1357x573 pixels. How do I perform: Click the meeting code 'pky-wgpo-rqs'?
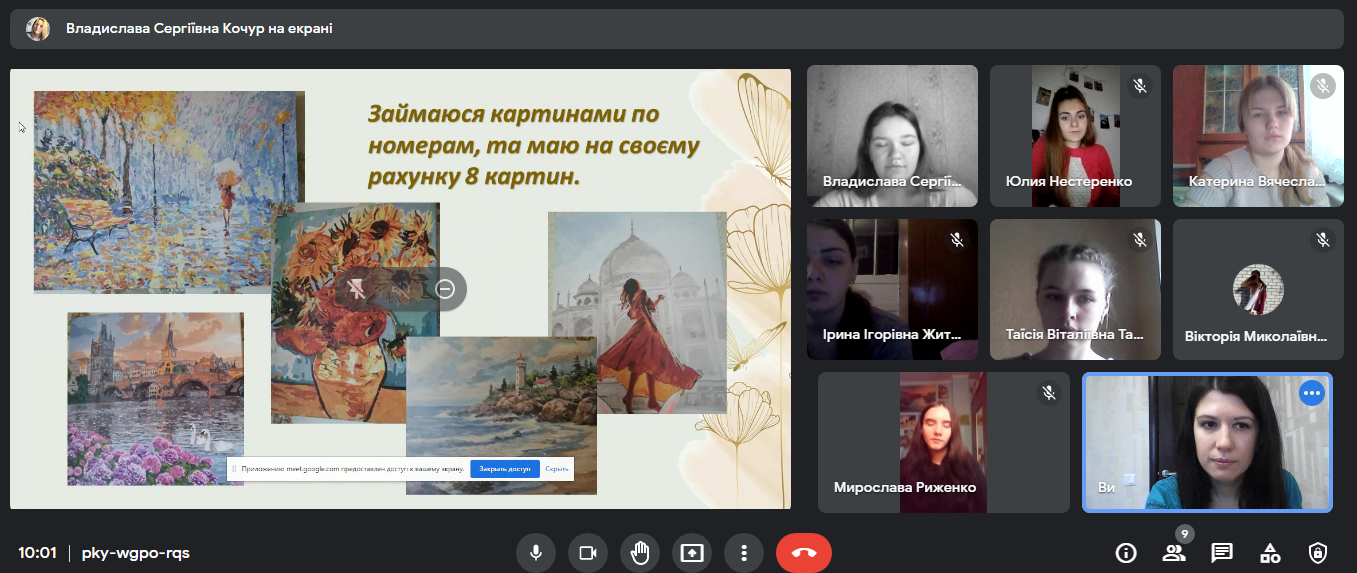[136, 552]
